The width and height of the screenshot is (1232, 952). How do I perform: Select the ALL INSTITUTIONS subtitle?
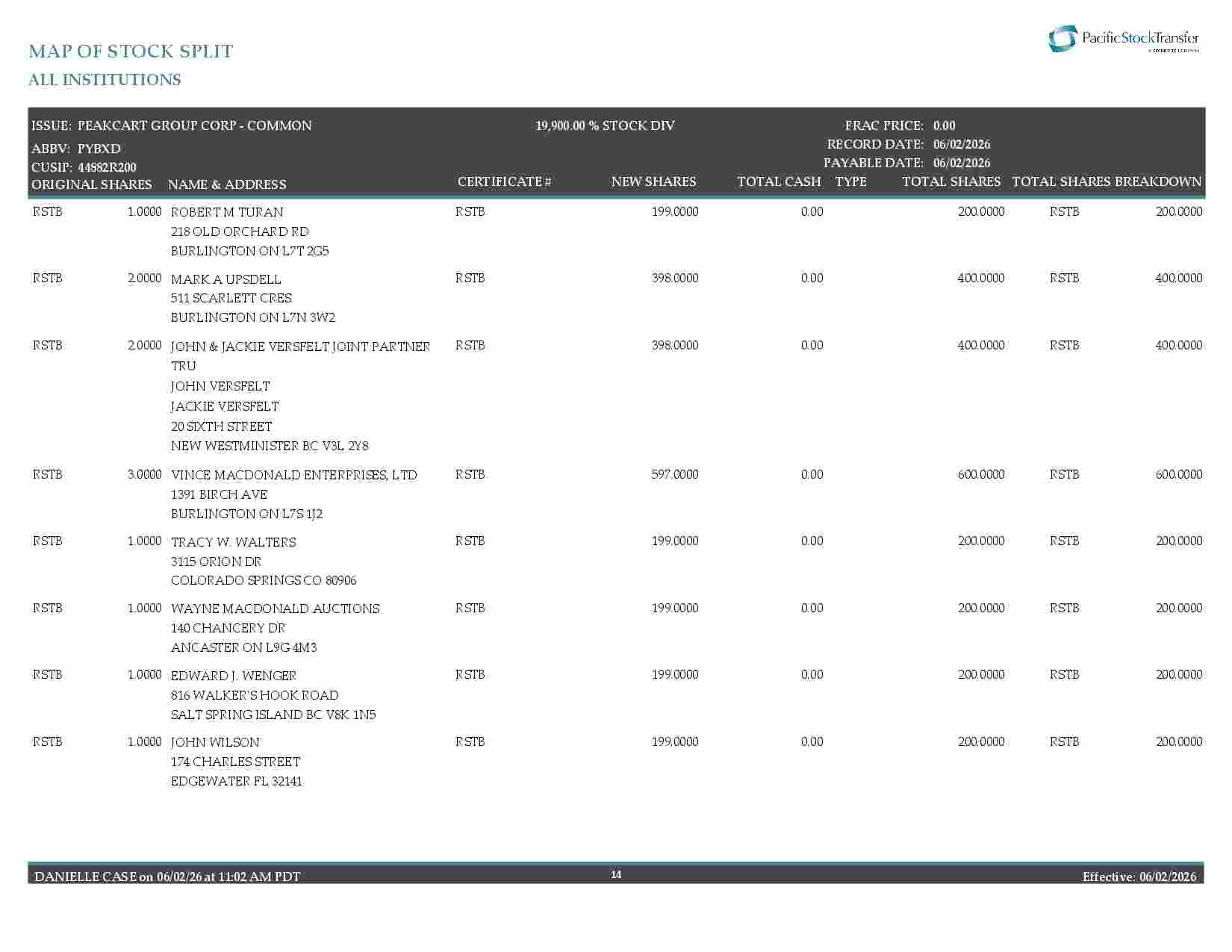(x=105, y=80)
